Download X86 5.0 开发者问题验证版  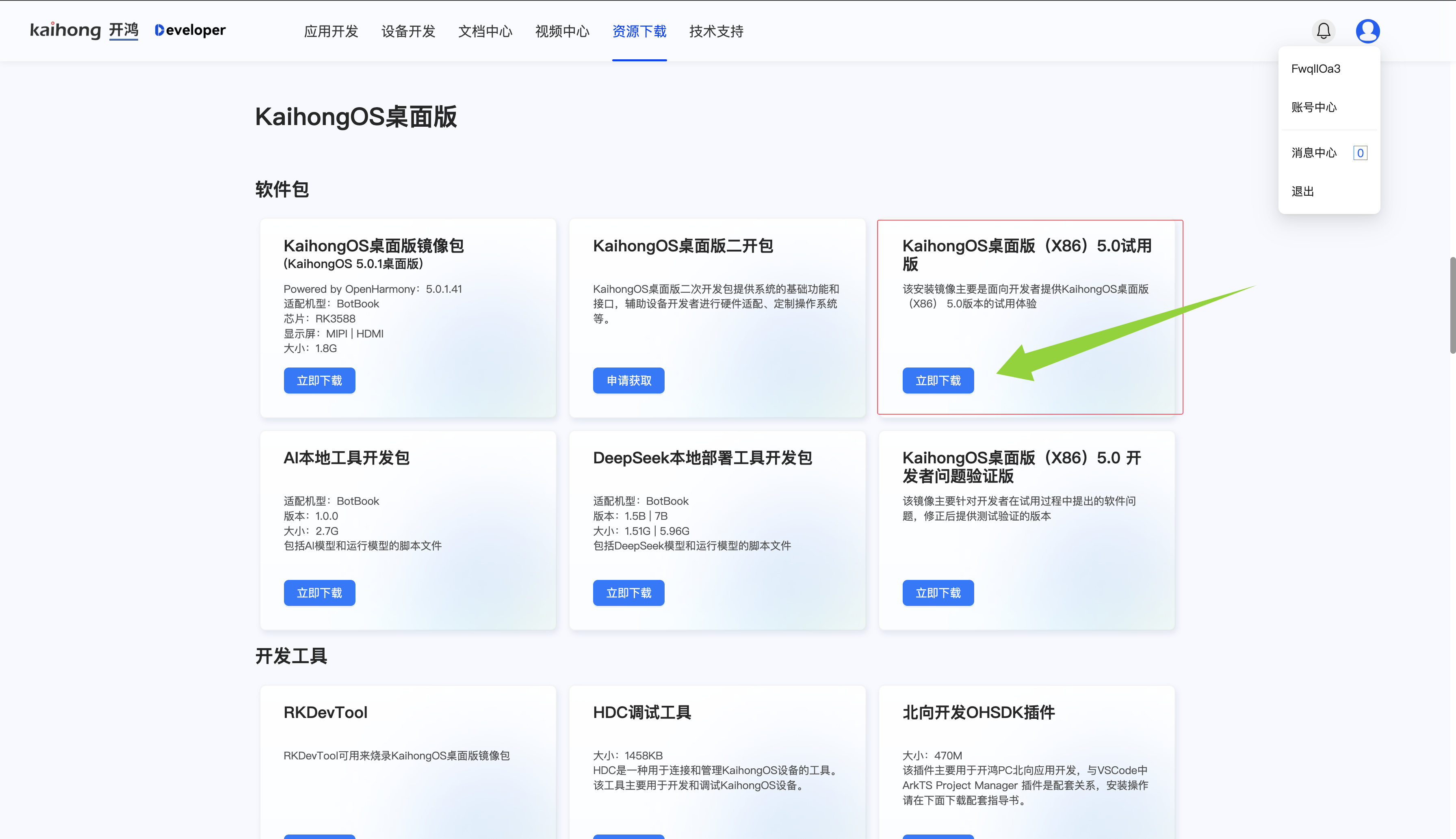coord(938,593)
